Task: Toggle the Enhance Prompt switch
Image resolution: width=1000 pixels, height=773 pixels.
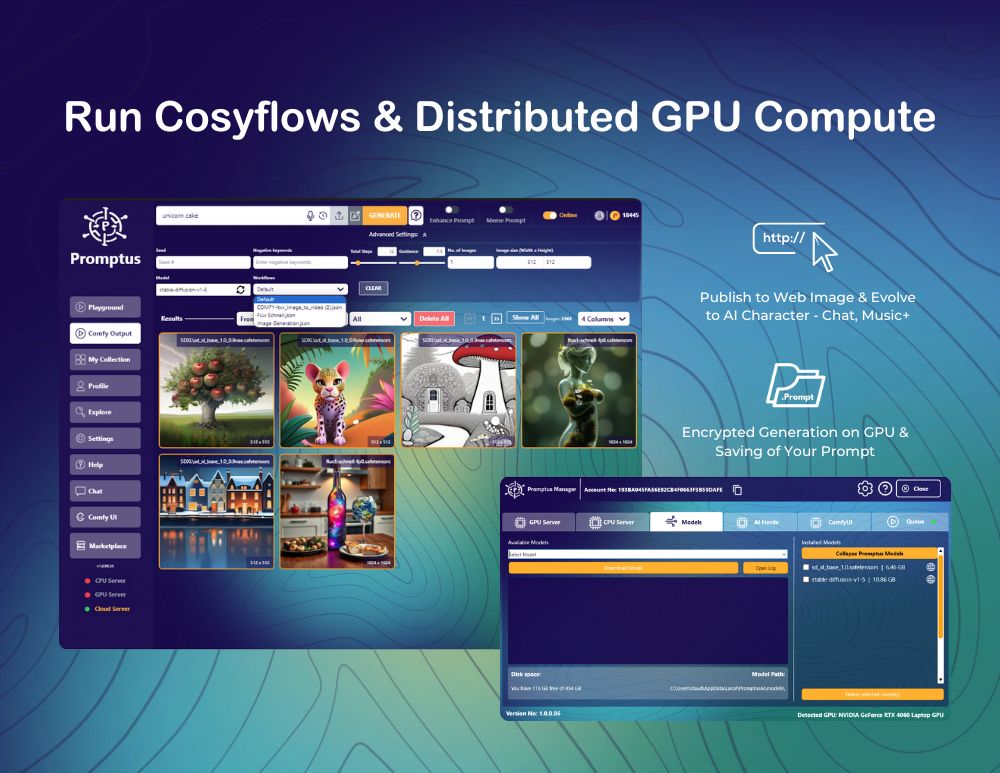Action: pyautogui.click(x=452, y=210)
